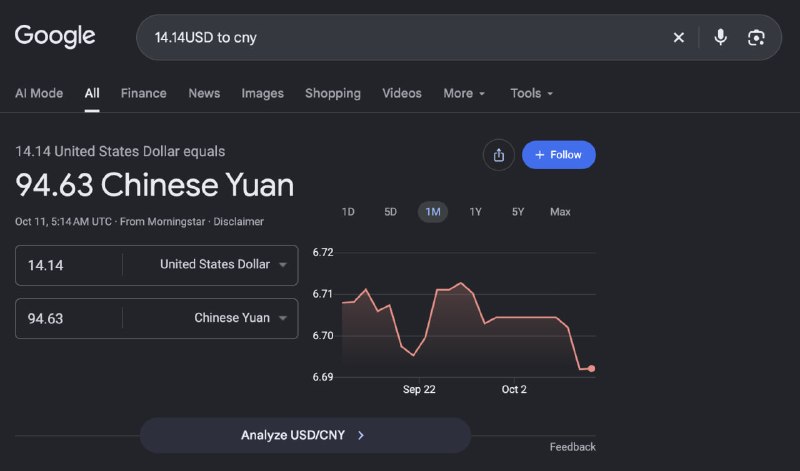800x471 pixels.
Task: Expand the More dropdown menu
Action: (x=464, y=93)
